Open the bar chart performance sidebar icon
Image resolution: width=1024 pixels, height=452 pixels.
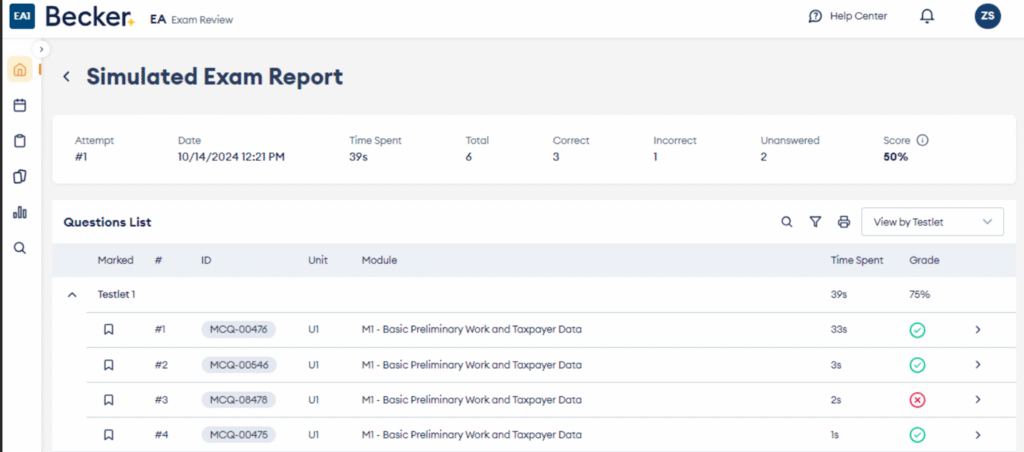pyautogui.click(x=20, y=212)
